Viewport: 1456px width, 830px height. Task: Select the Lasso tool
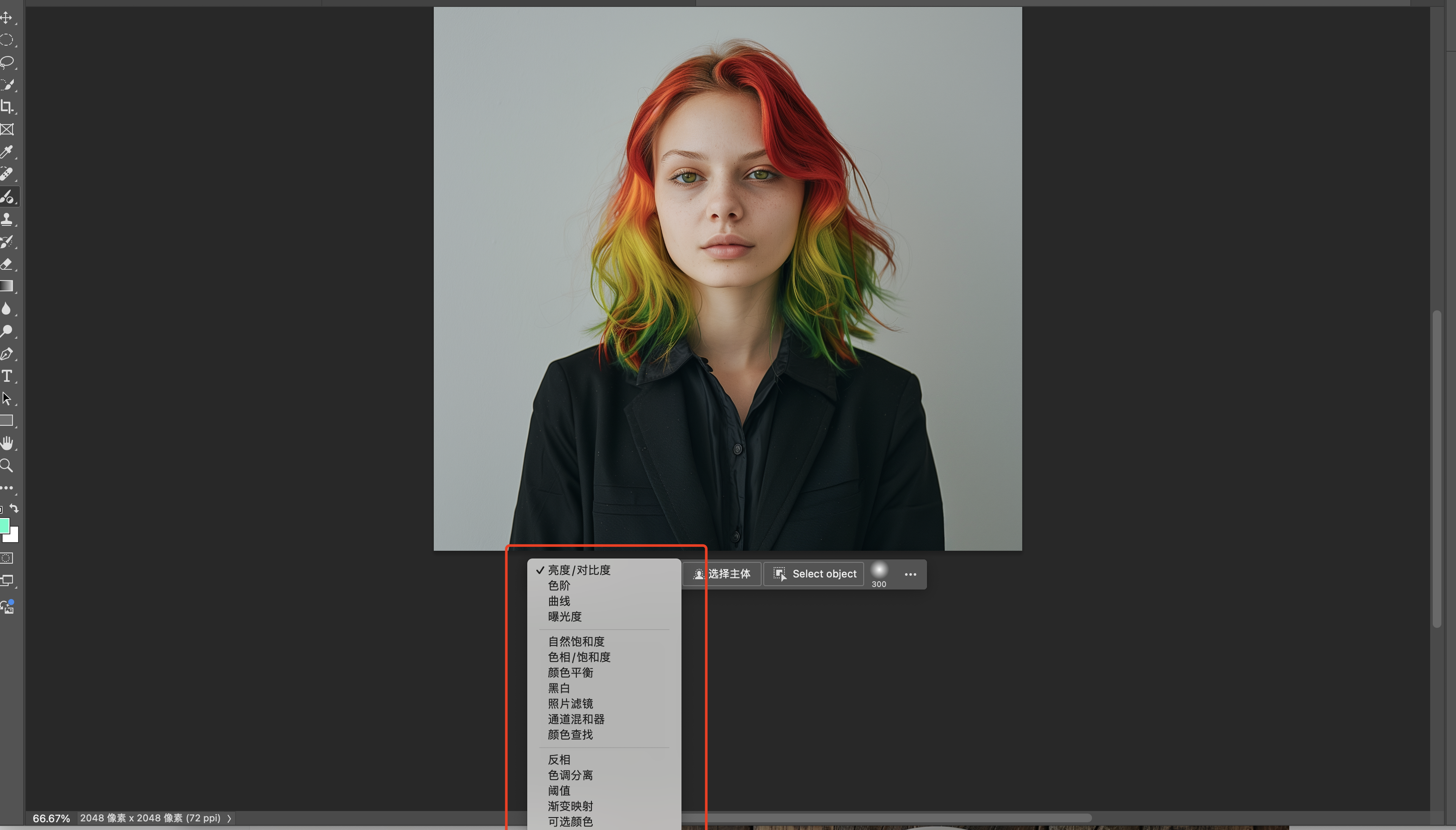pyautogui.click(x=7, y=62)
